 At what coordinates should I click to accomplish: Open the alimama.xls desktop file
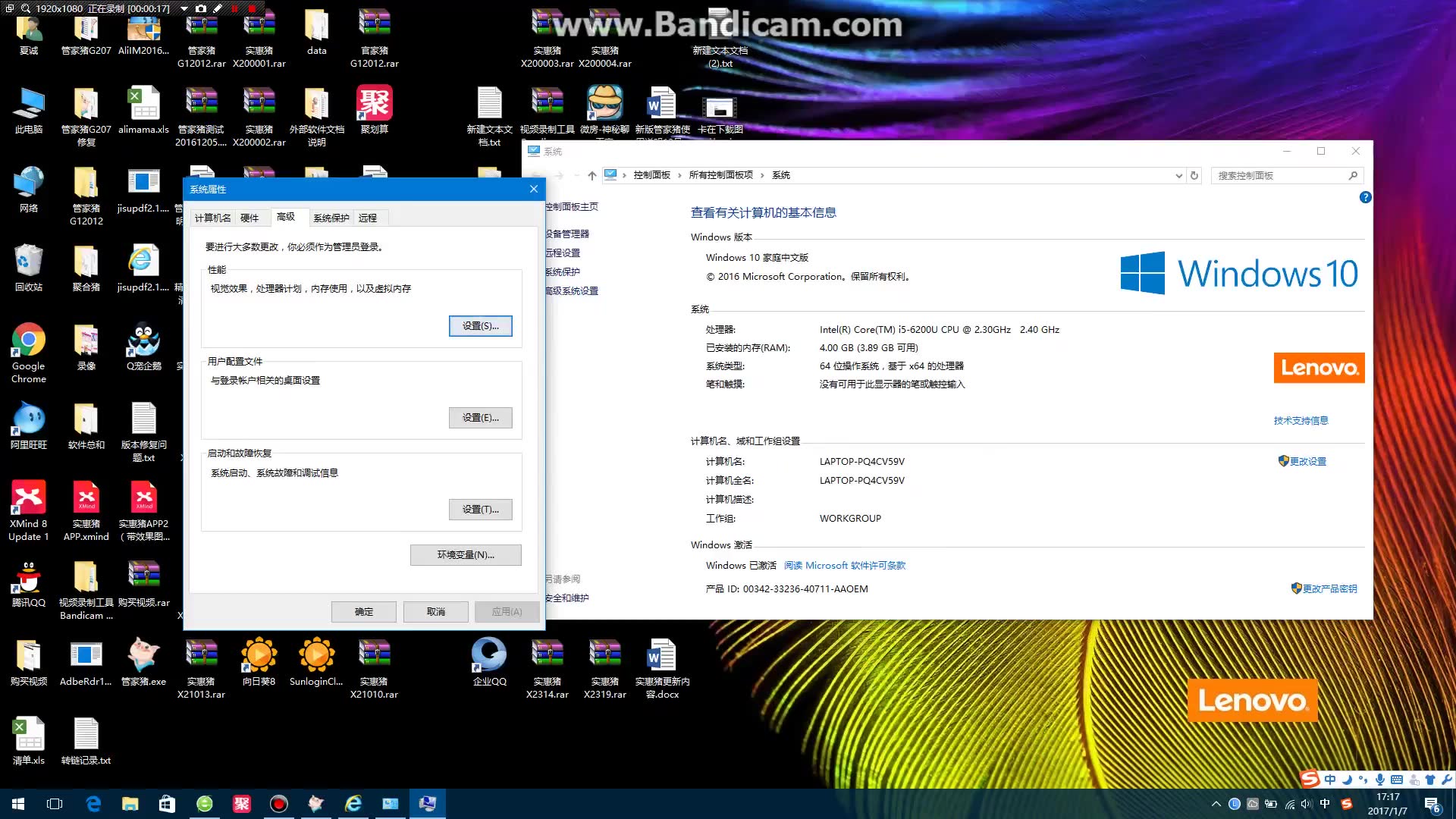pyautogui.click(x=143, y=110)
